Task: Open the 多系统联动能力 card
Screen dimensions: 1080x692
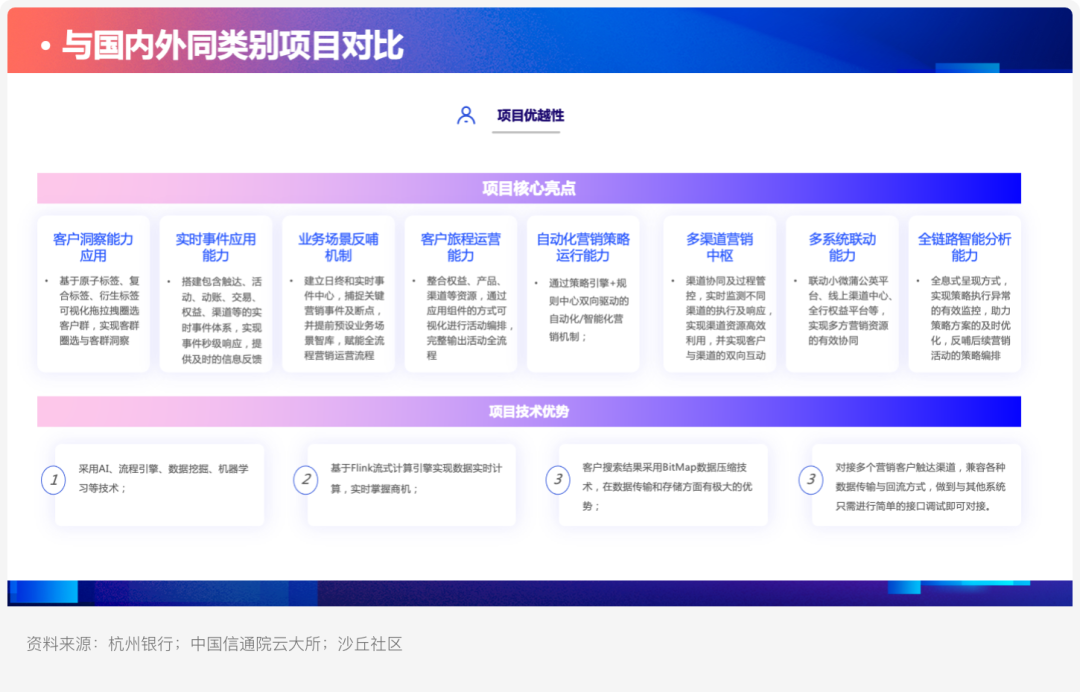Action: [842, 294]
